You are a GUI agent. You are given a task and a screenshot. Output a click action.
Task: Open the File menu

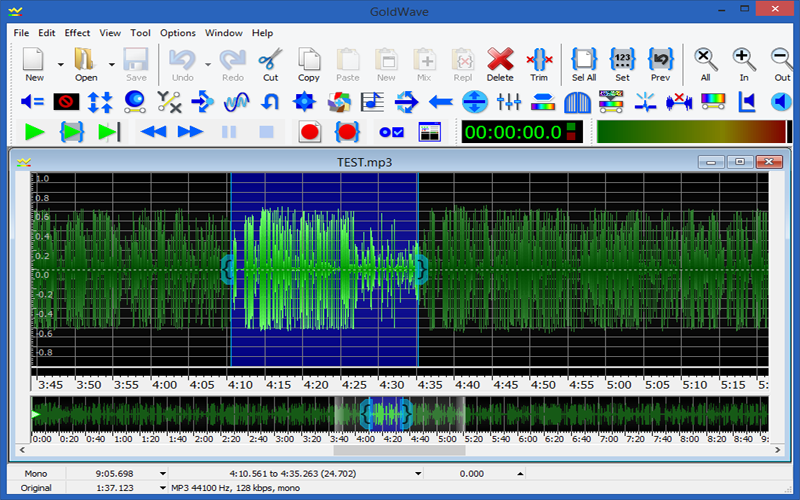click(21, 33)
